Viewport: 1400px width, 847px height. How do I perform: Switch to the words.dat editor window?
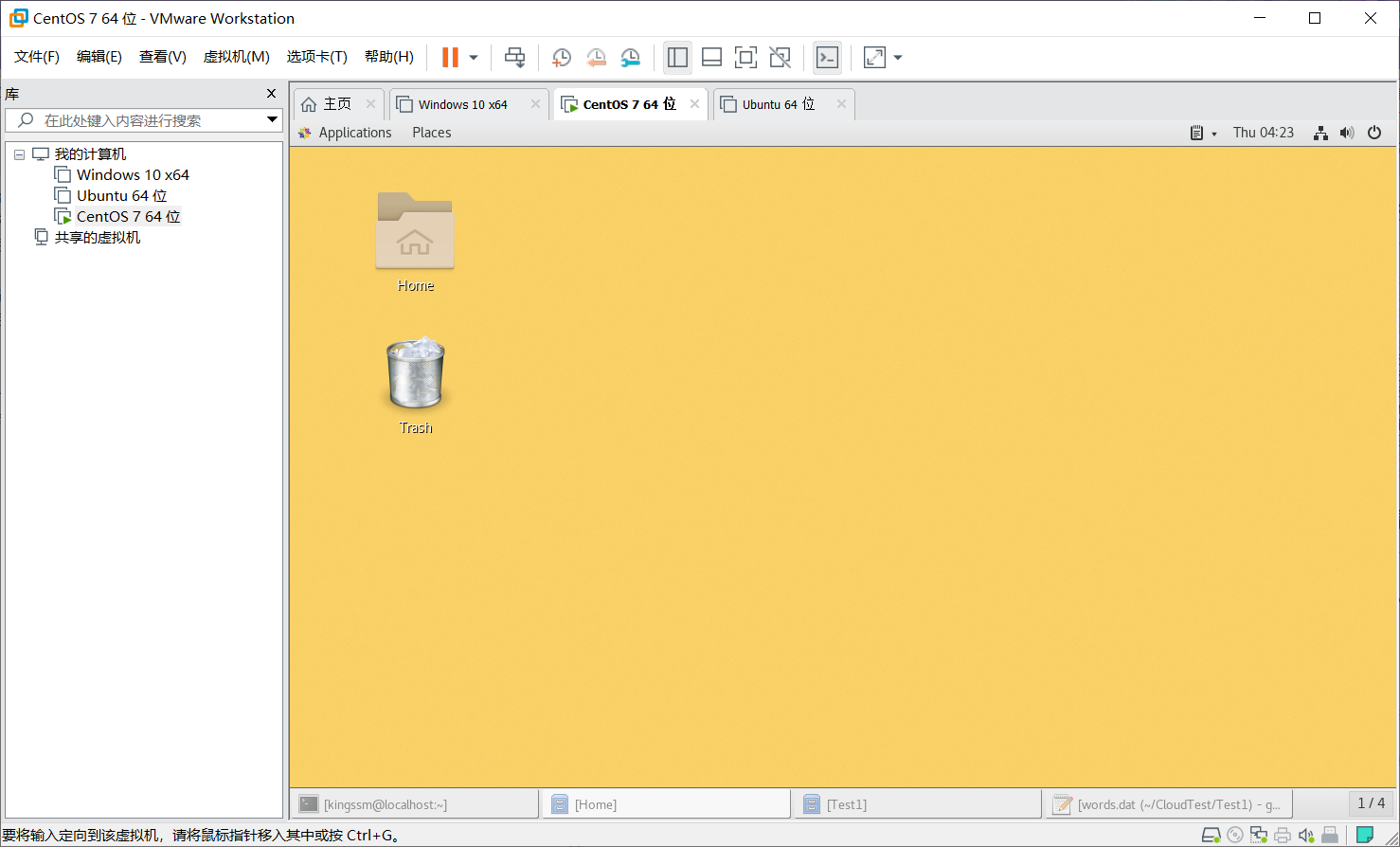pos(1168,804)
